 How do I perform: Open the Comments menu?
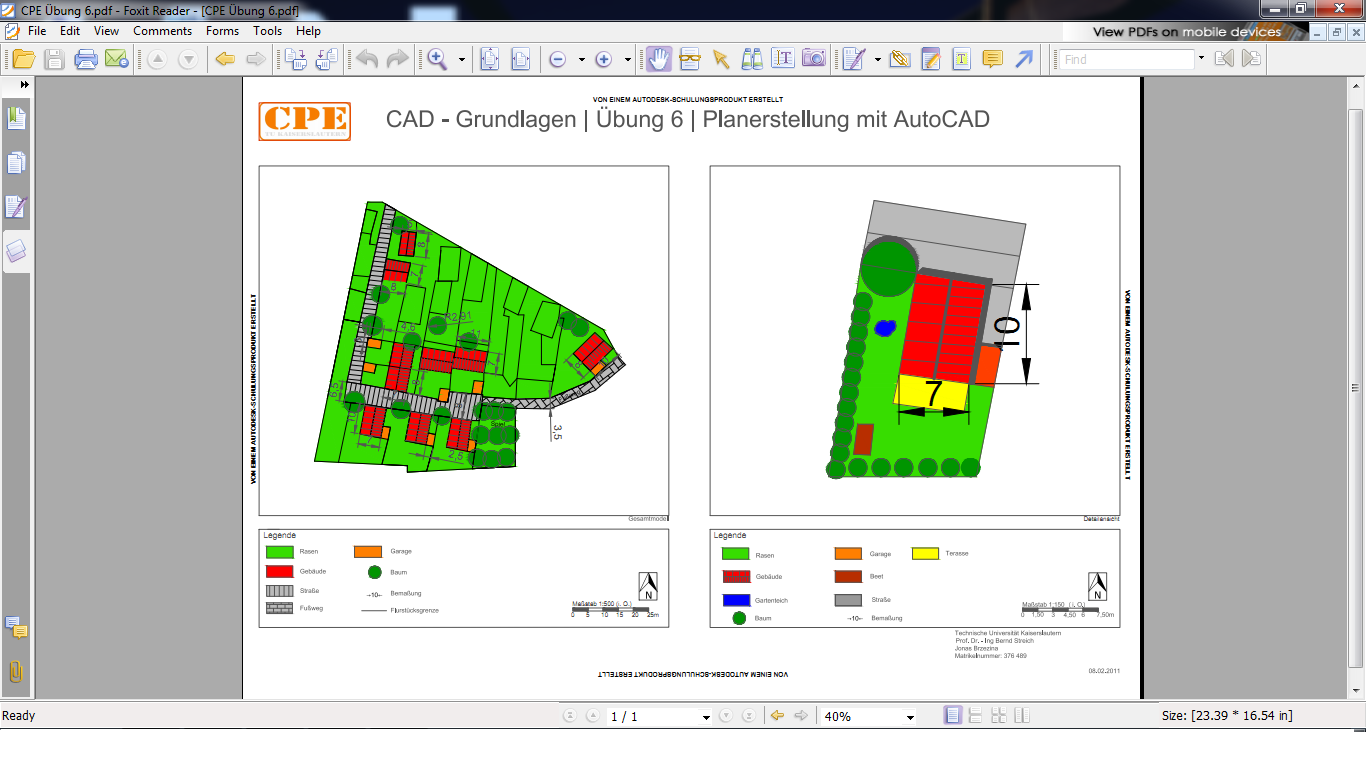(x=162, y=31)
